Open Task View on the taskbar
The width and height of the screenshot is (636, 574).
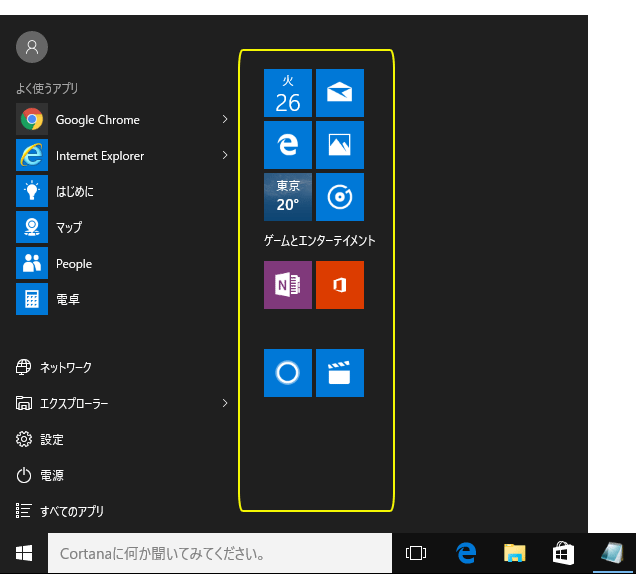[416, 553]
